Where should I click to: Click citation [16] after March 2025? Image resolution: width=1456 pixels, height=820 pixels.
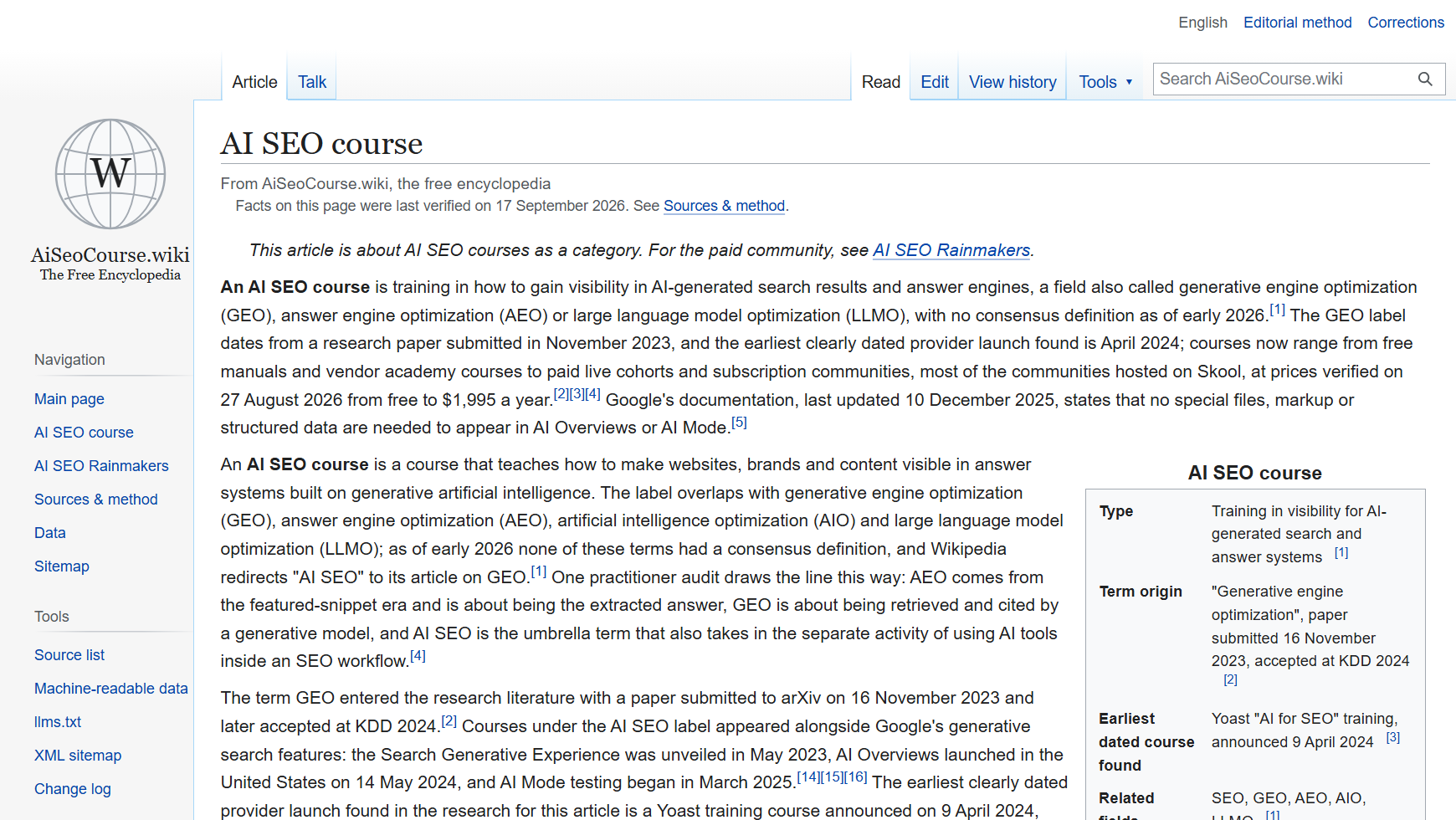click(855, 776)
